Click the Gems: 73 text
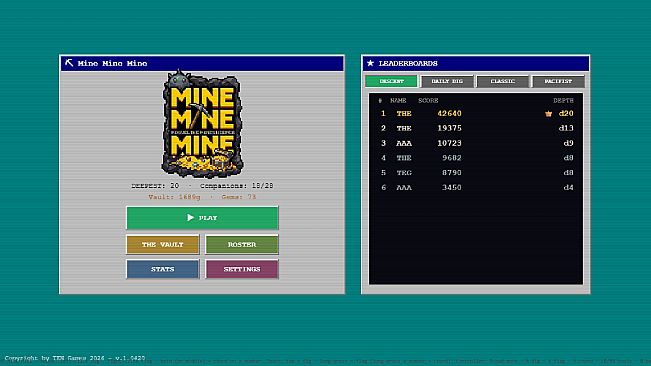The height and width of the screenshot is (366, 651). (x=239, y=197)
